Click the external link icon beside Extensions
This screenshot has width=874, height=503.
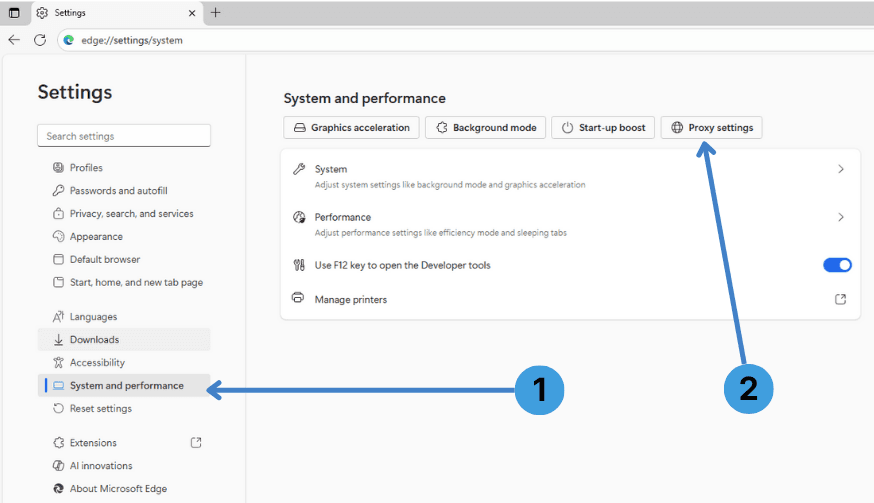point(196,443)
